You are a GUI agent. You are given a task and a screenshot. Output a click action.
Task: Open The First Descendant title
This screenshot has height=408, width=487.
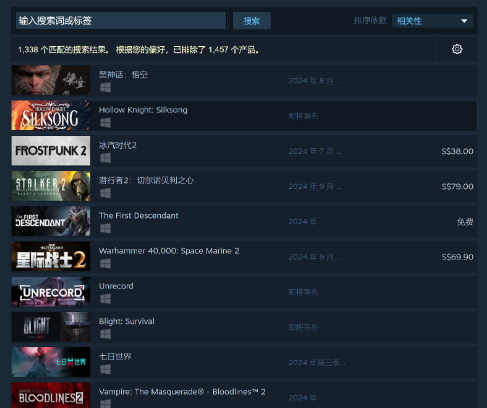(139, 216)
